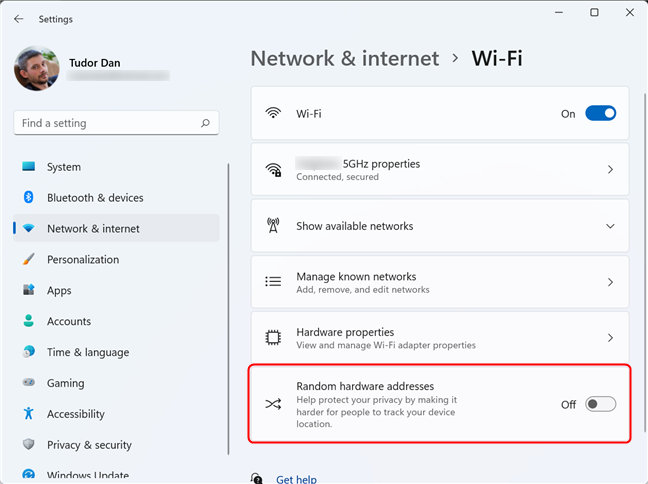Image resolution: width=648 pixels, height=484 pixels.
Task: Click the right-side vertical scrollbar
Action: pyautogui.click(x=645, y=263)
